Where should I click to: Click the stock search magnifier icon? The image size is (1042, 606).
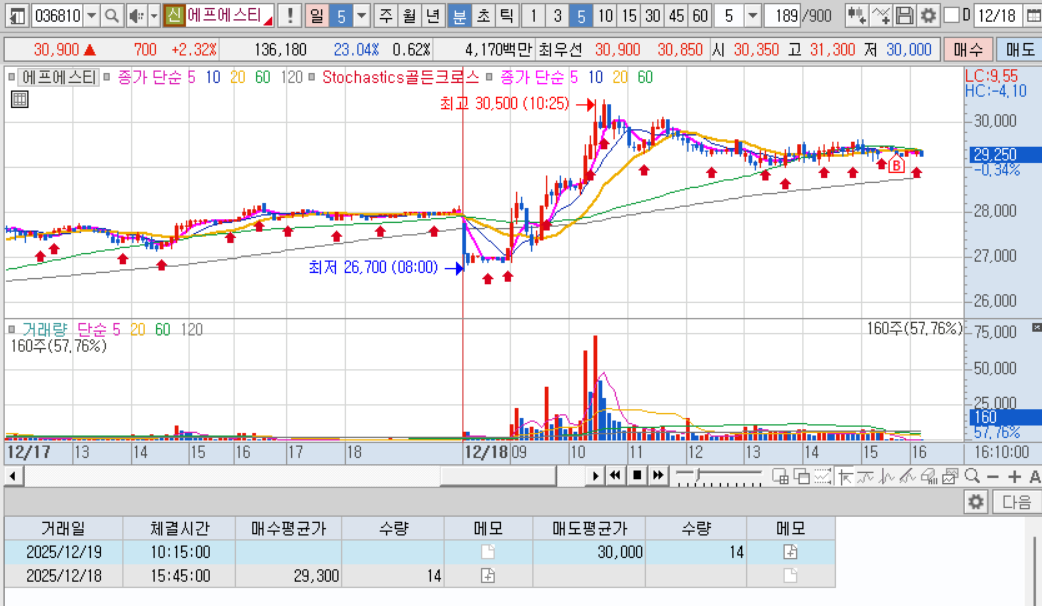tap(112, 15)
